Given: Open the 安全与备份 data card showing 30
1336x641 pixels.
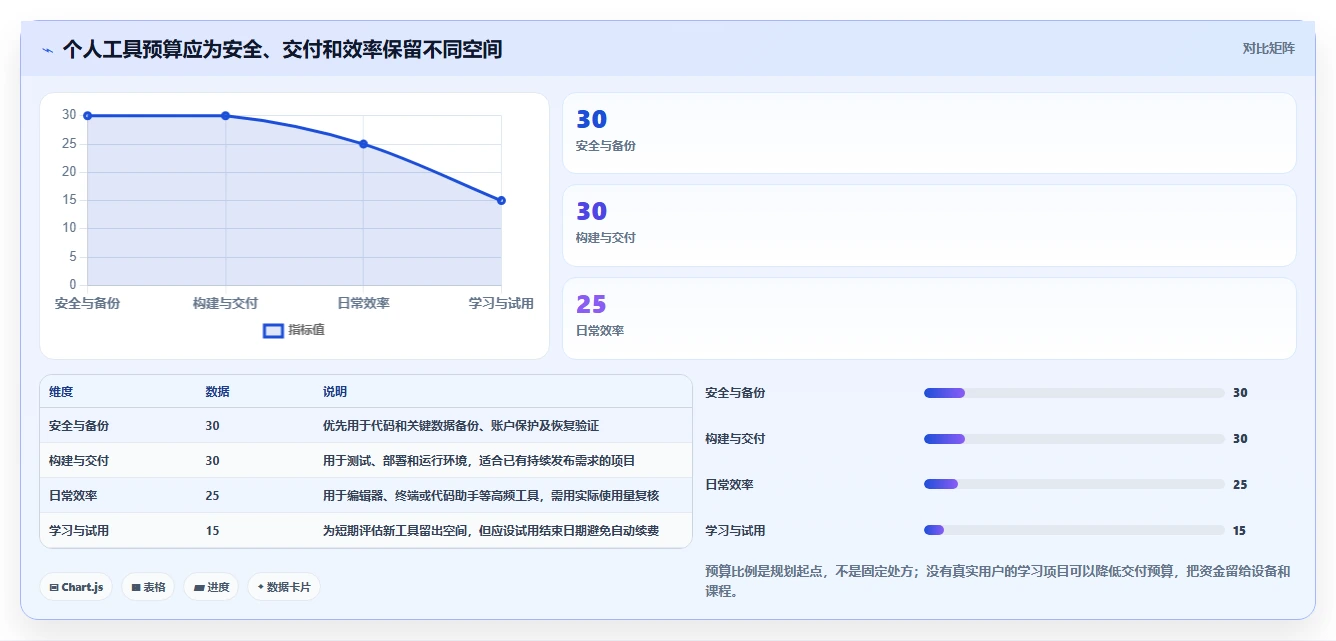Looking at the screenshot, I should coord(929,133).
